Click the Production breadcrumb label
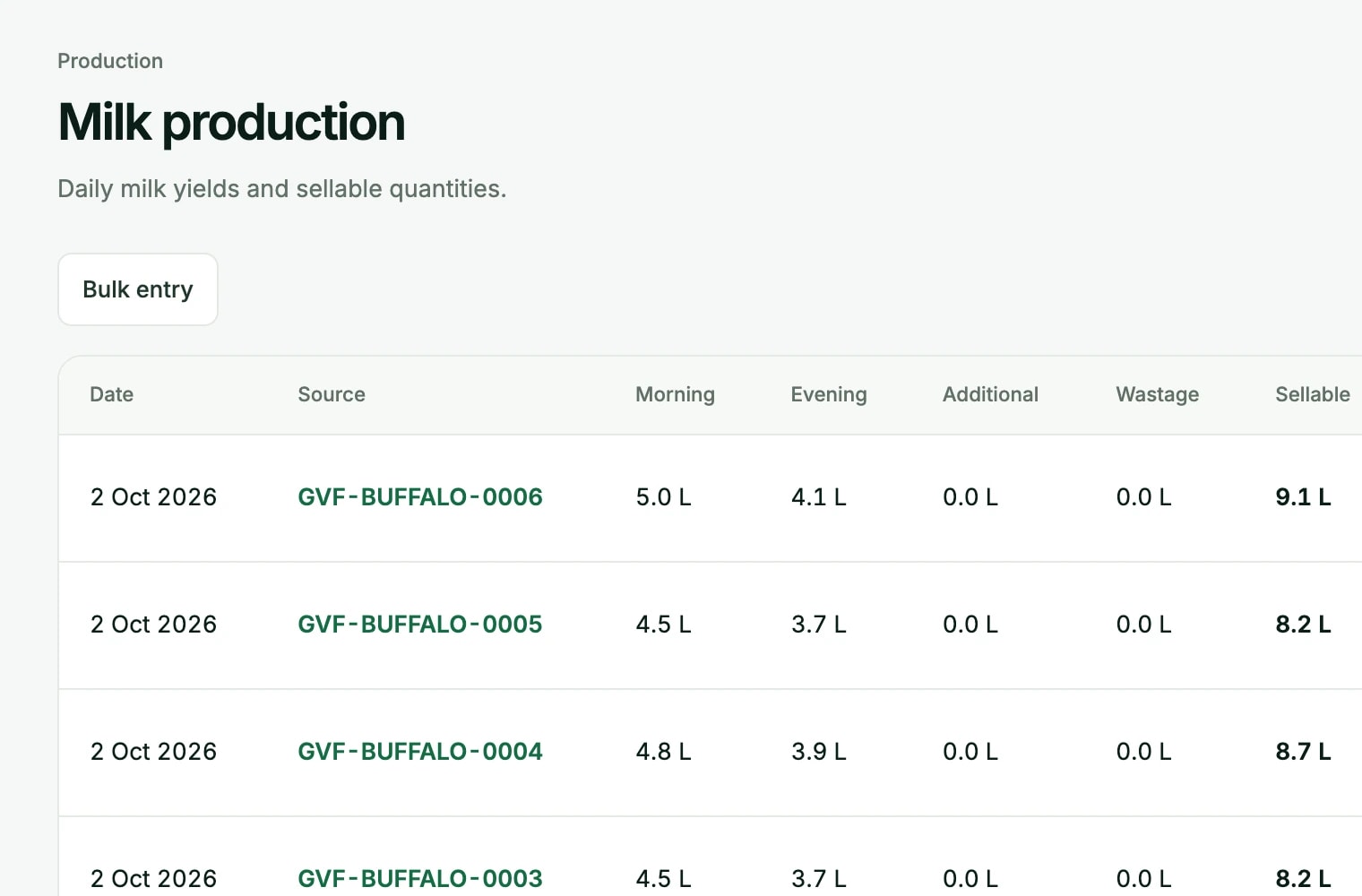 110,61
